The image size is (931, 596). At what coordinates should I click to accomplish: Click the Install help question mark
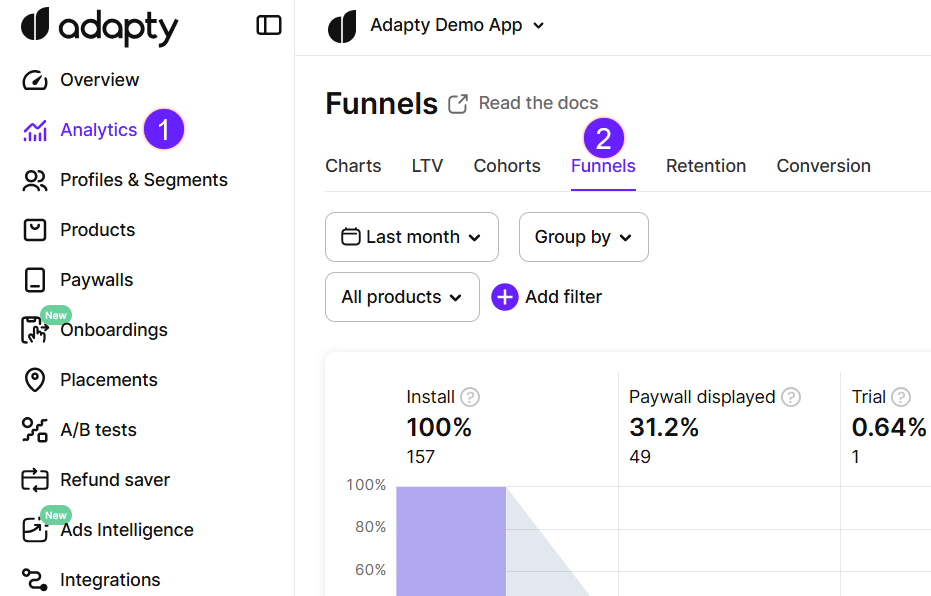pyautogui.click(x=470, y=397)
